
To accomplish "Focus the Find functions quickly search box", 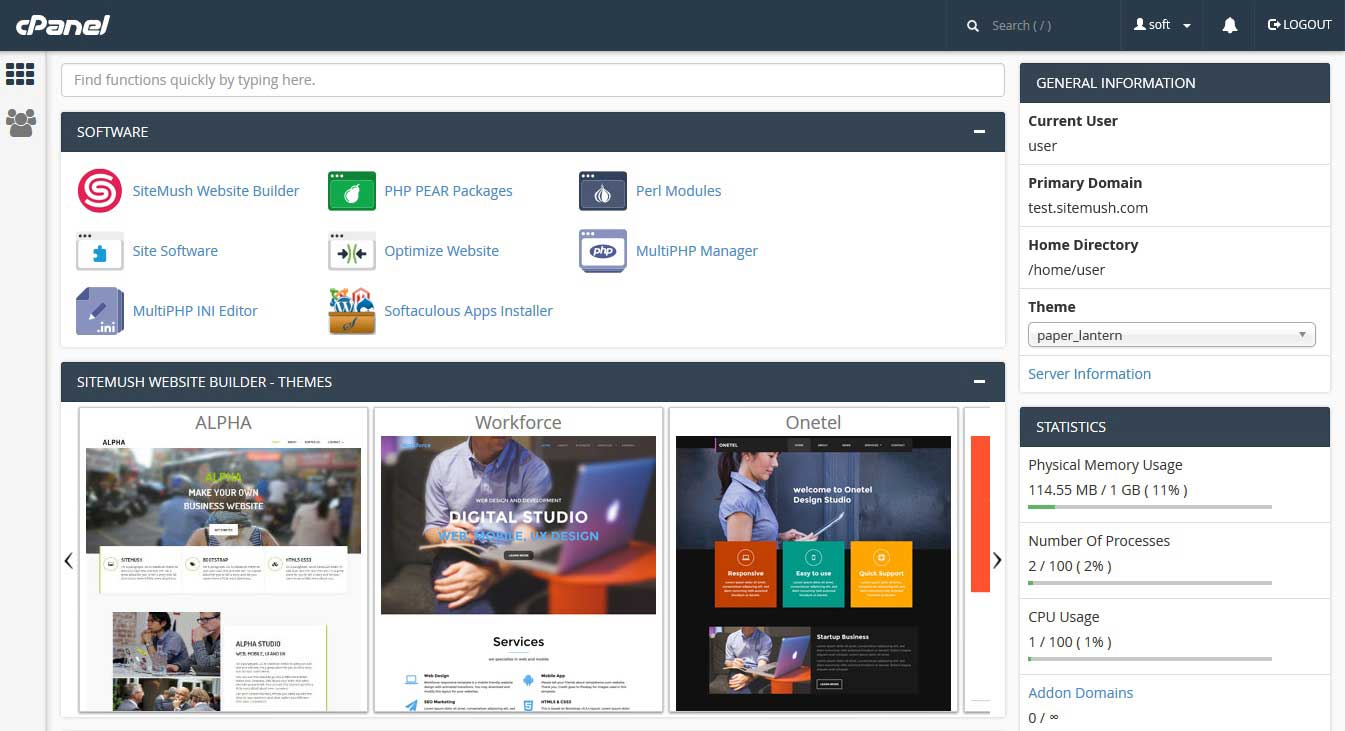I will pos(532,80).
